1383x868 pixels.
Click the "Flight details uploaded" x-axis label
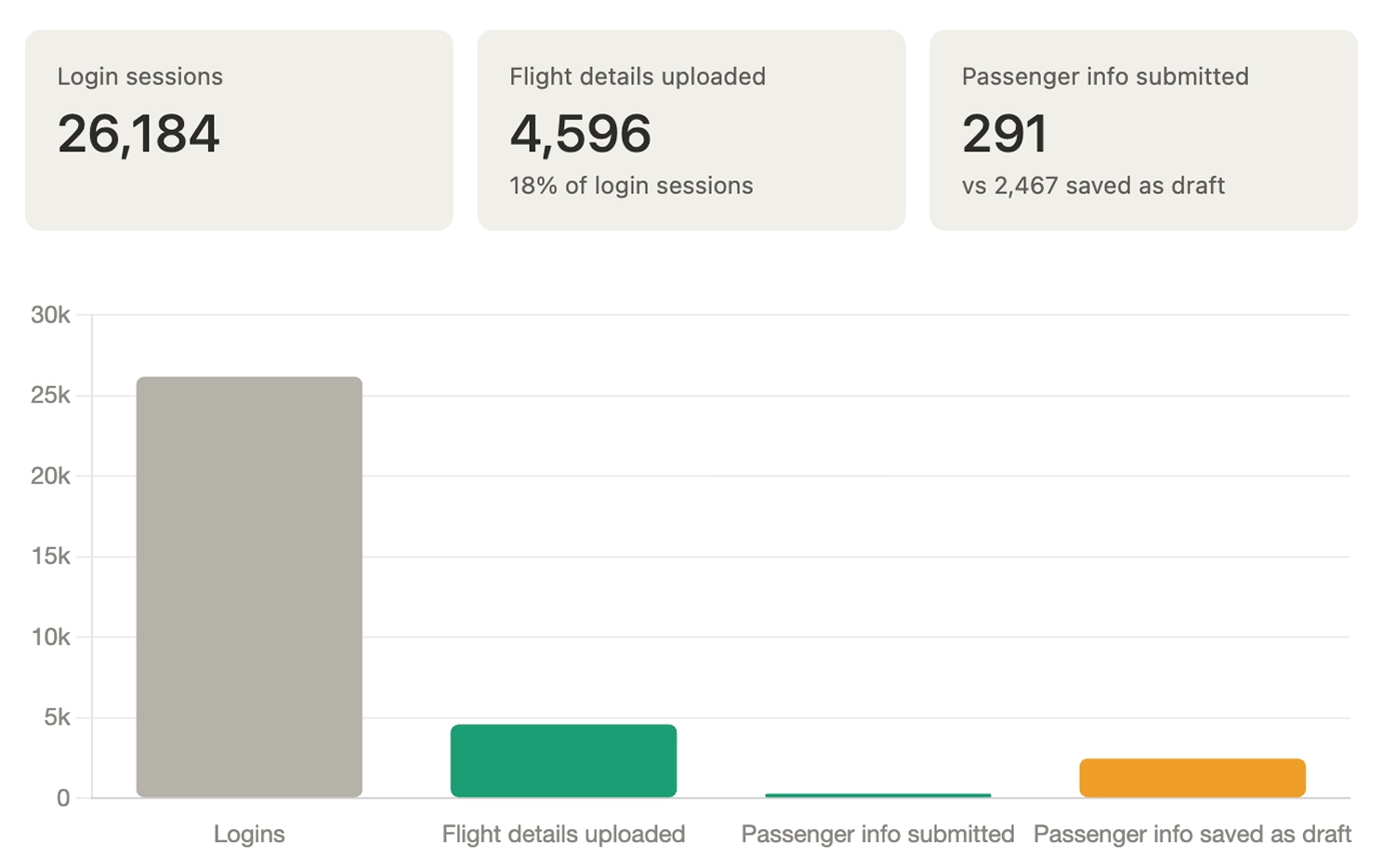coord(563,835)
